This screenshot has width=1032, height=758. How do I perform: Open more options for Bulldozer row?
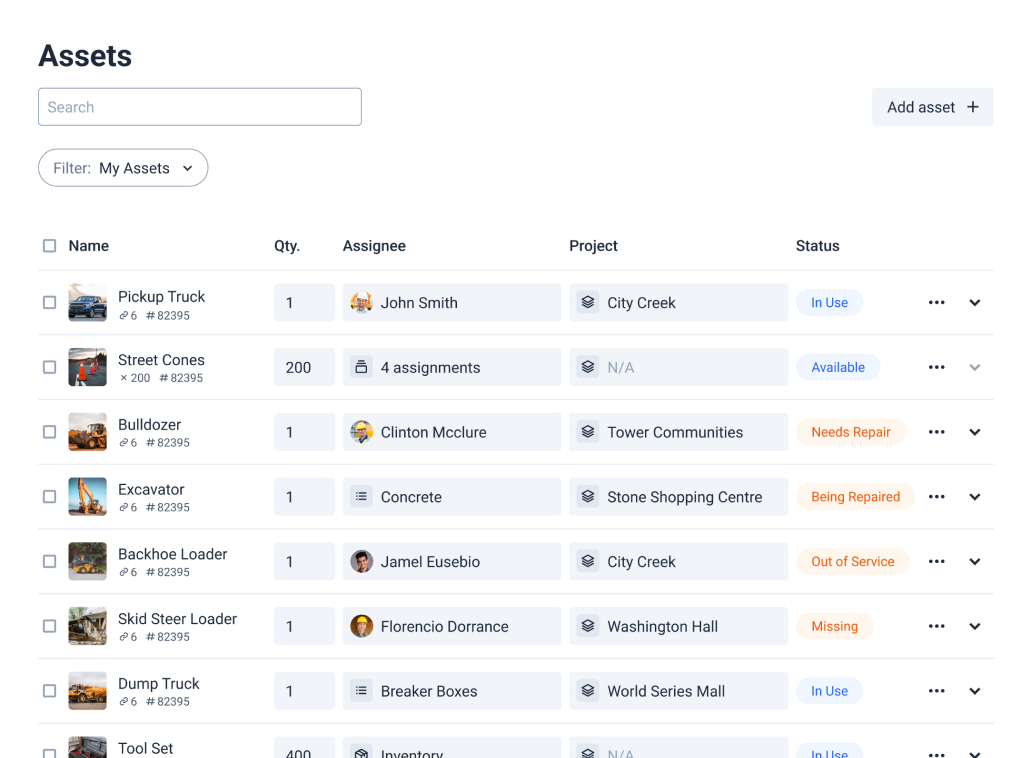click(x=936, y=432)
